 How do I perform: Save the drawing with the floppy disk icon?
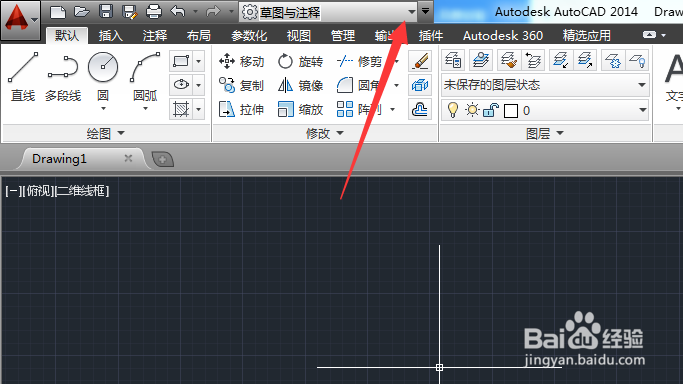106,12
